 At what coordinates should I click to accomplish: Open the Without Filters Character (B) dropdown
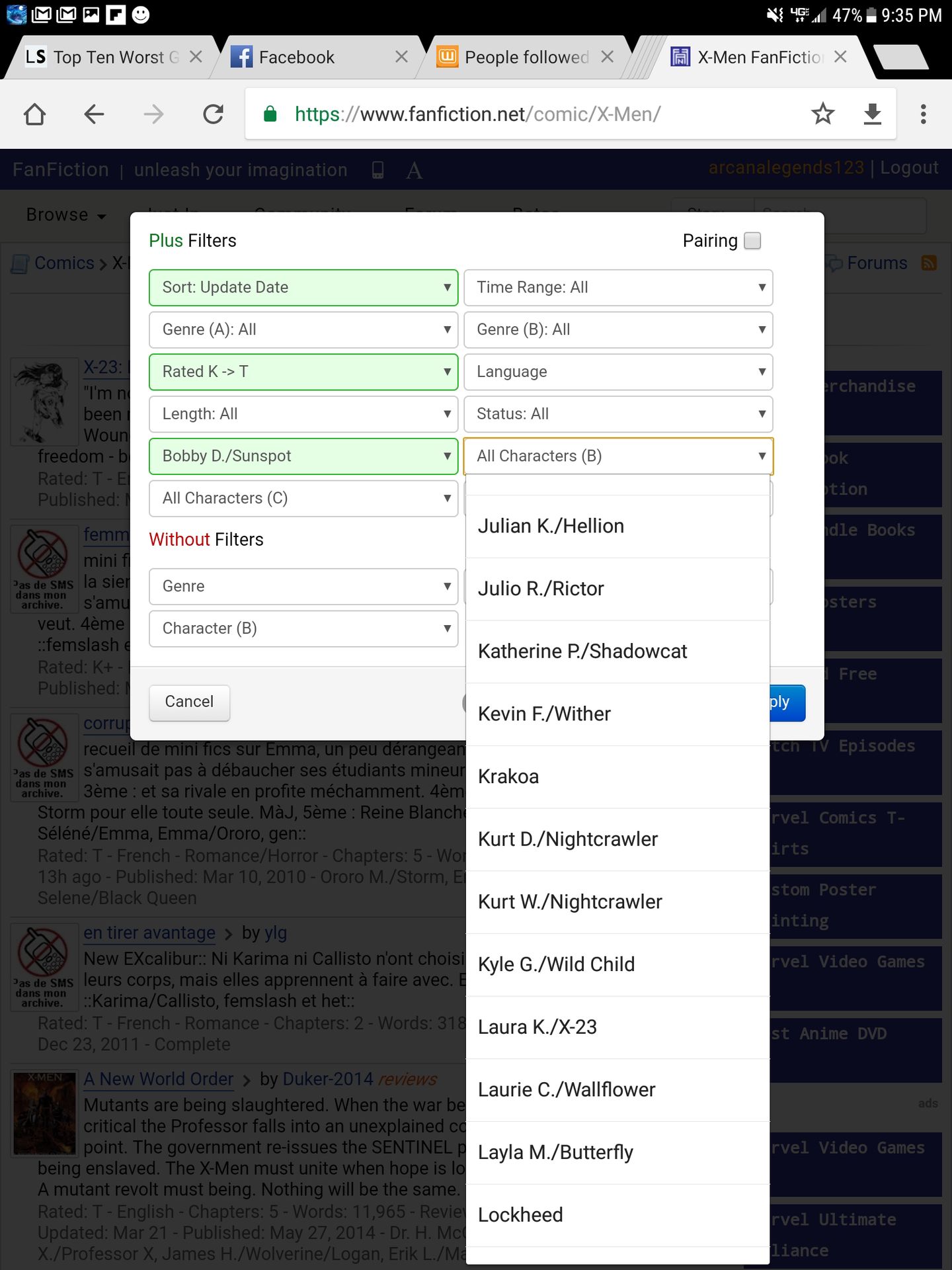tap(303, 628)
